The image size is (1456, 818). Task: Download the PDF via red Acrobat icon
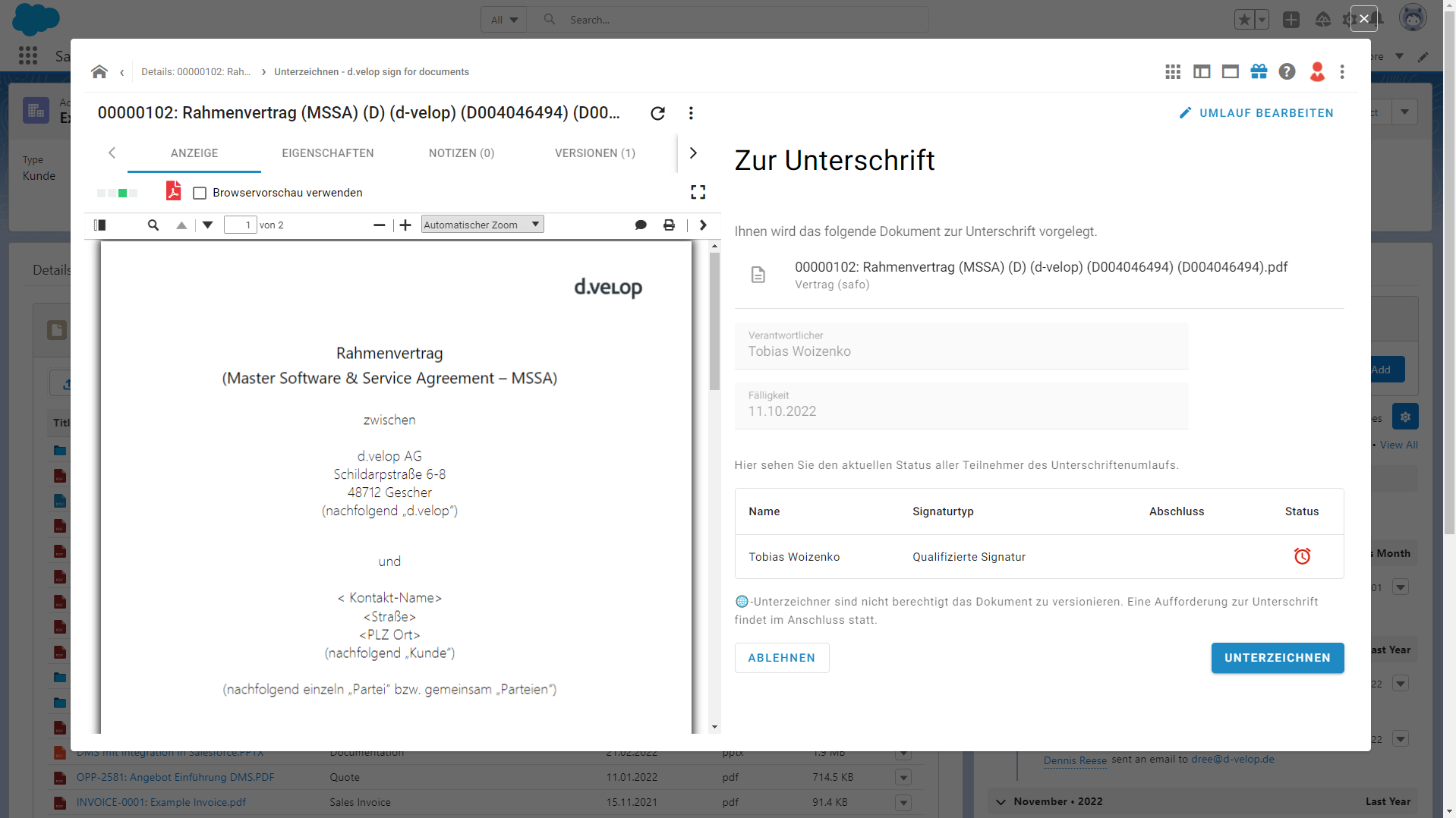[174, 191]
